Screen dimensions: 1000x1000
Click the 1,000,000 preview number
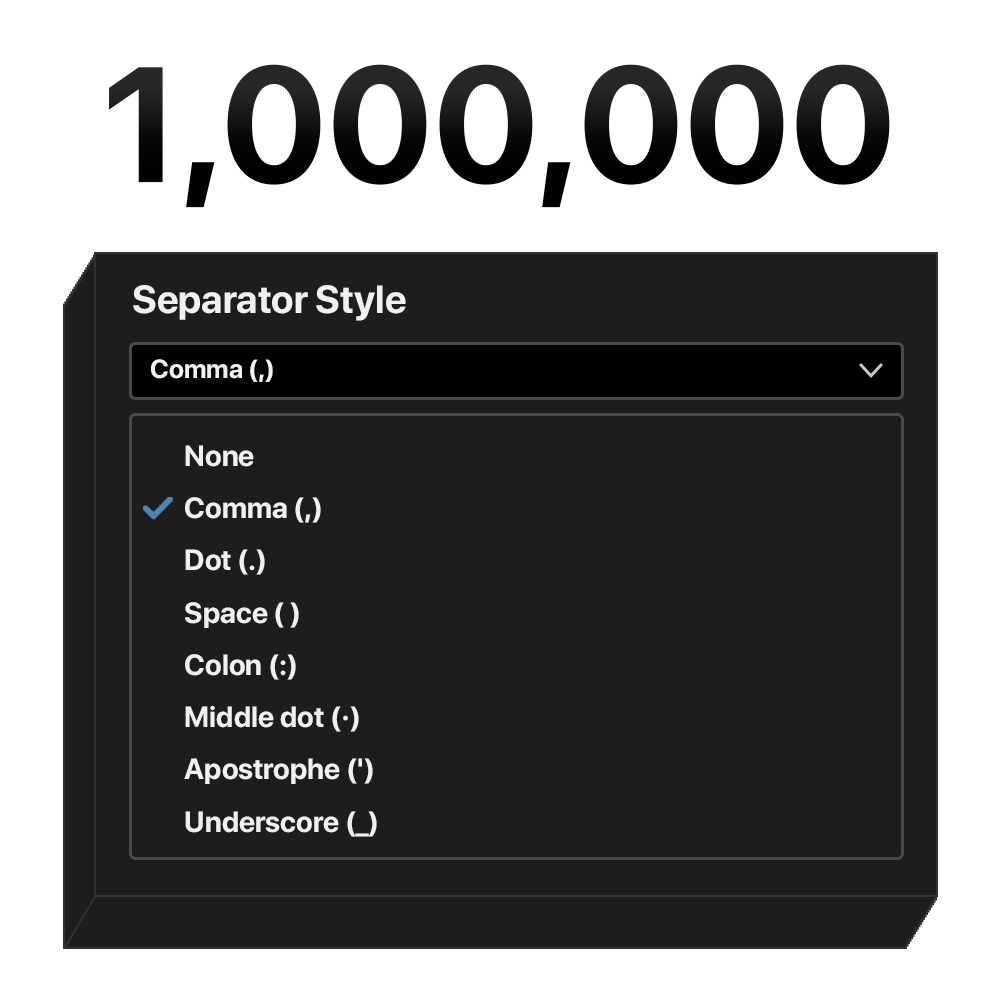pos(497,127)
